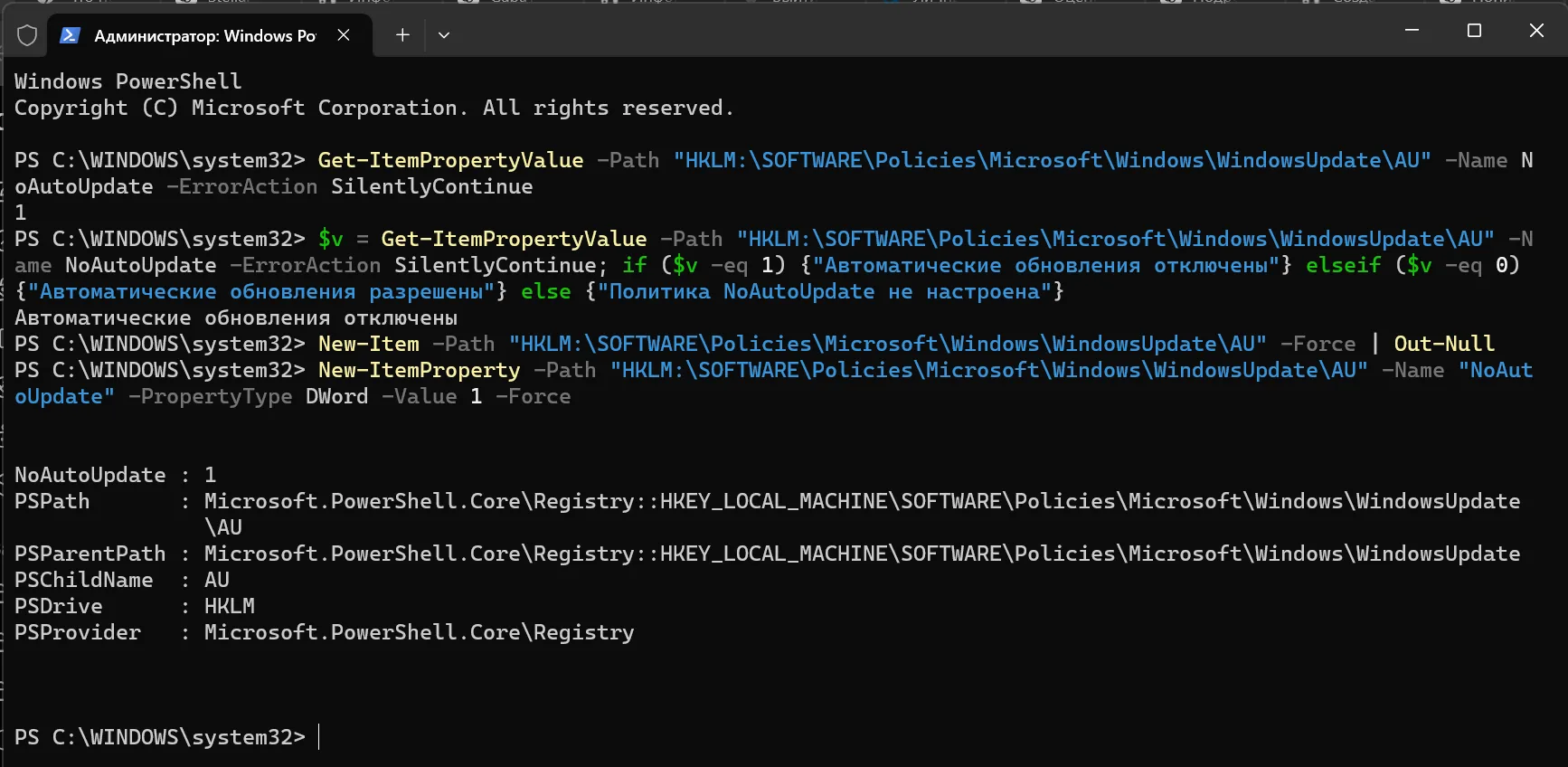1568x767 pixels.
Task: Click the 'Windows PowerShell' header line
Action: coord(128,81)
